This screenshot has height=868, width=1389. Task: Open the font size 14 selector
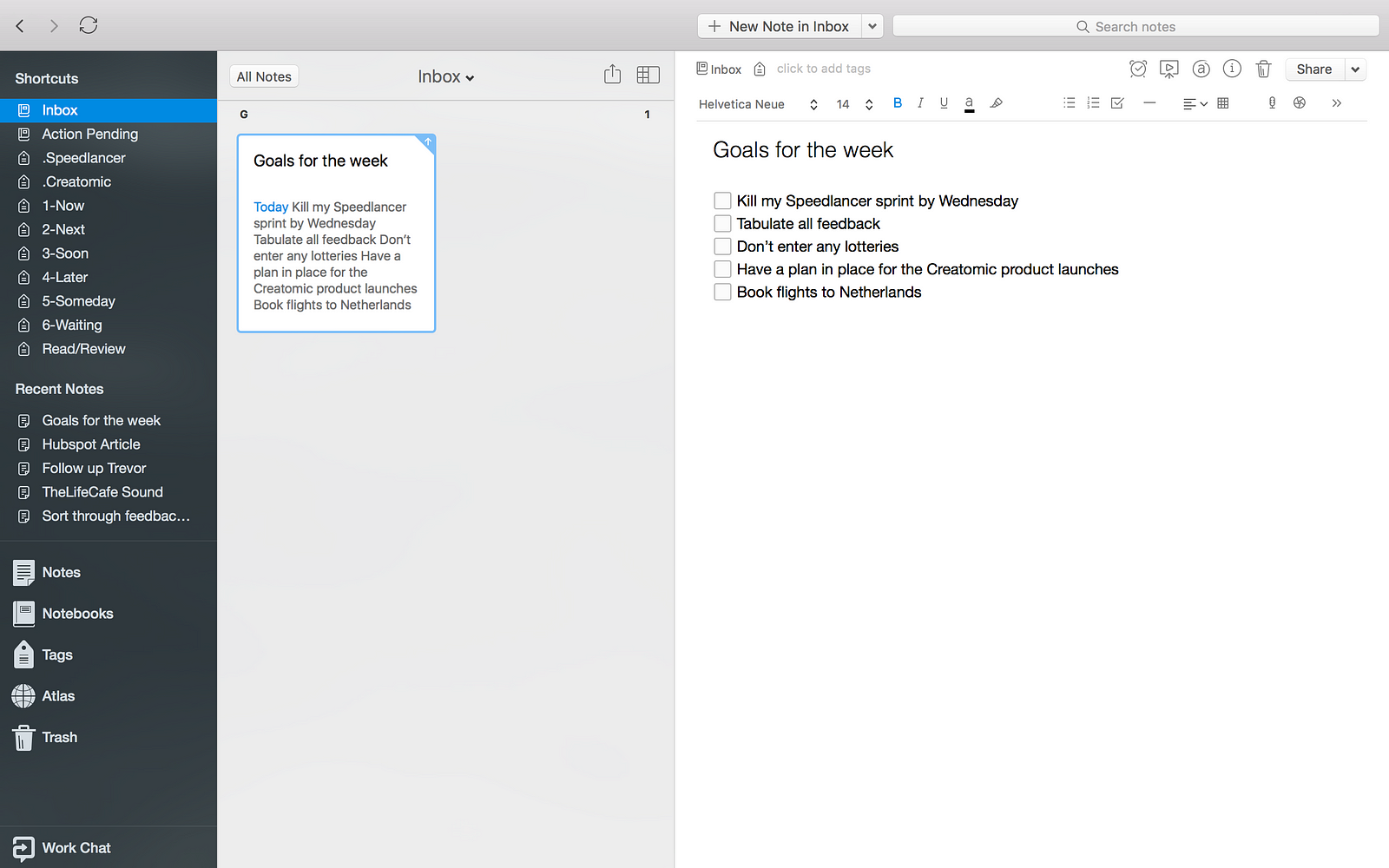854,104
